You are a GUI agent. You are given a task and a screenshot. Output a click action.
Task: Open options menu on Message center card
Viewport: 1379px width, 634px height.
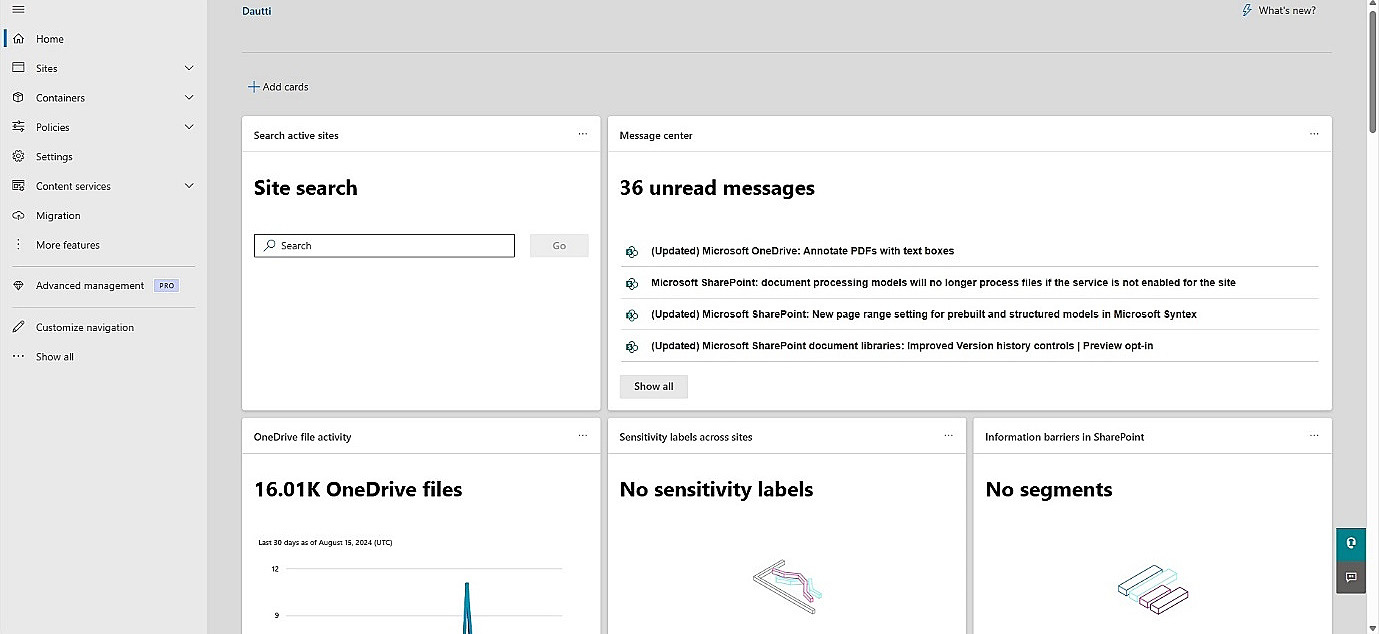[x=1314, y=134]
